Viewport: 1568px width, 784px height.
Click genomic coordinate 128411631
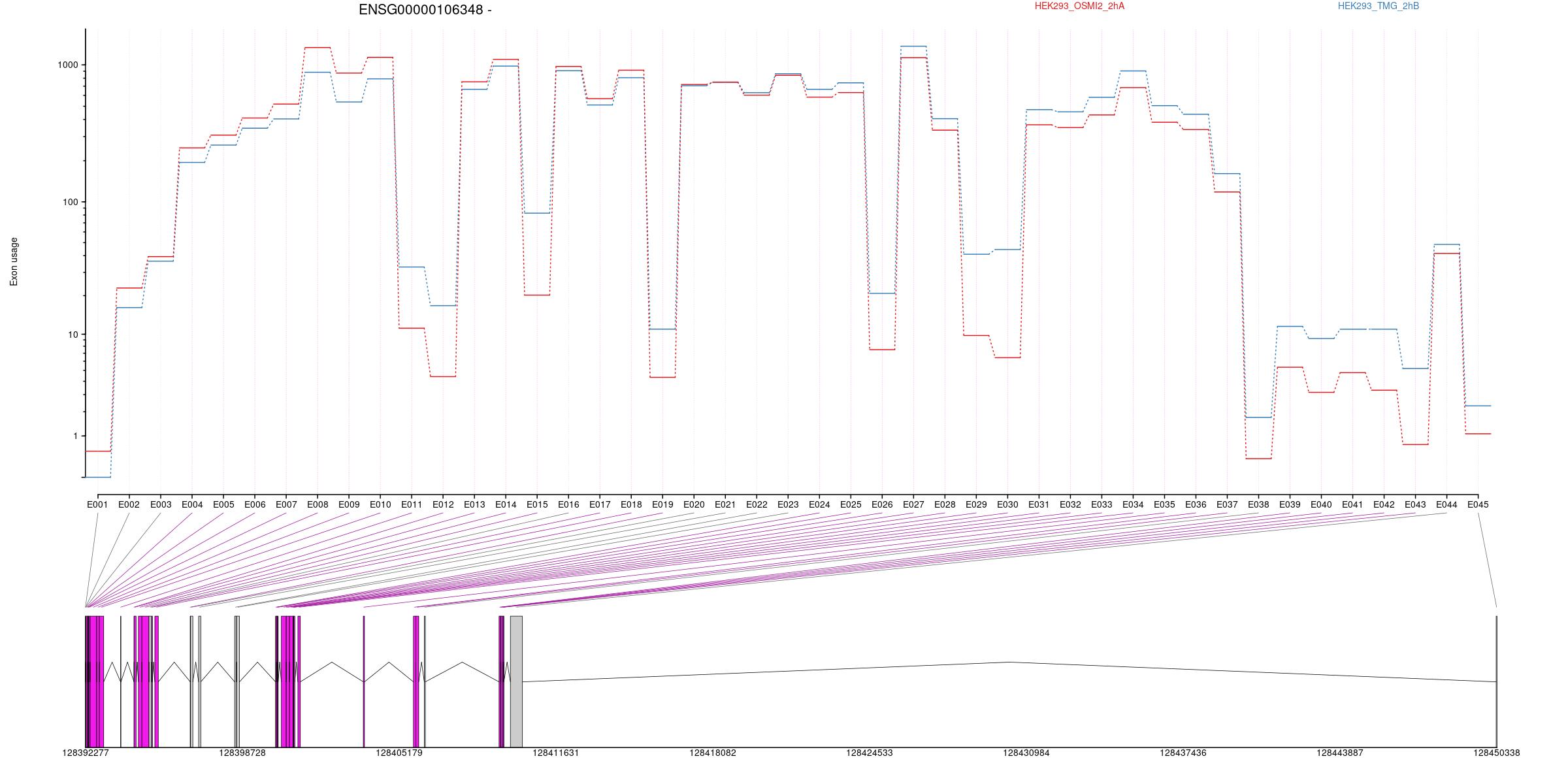[556, 753]
